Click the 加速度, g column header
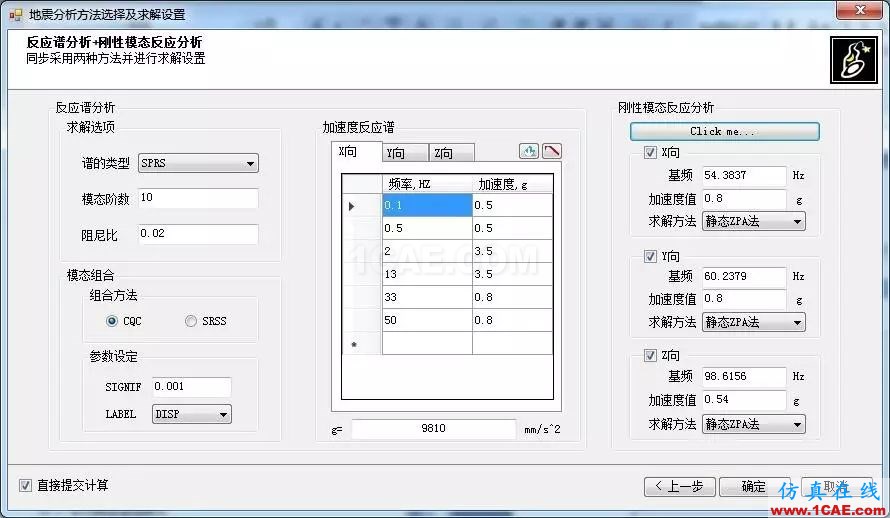 [x=513, y=184]
